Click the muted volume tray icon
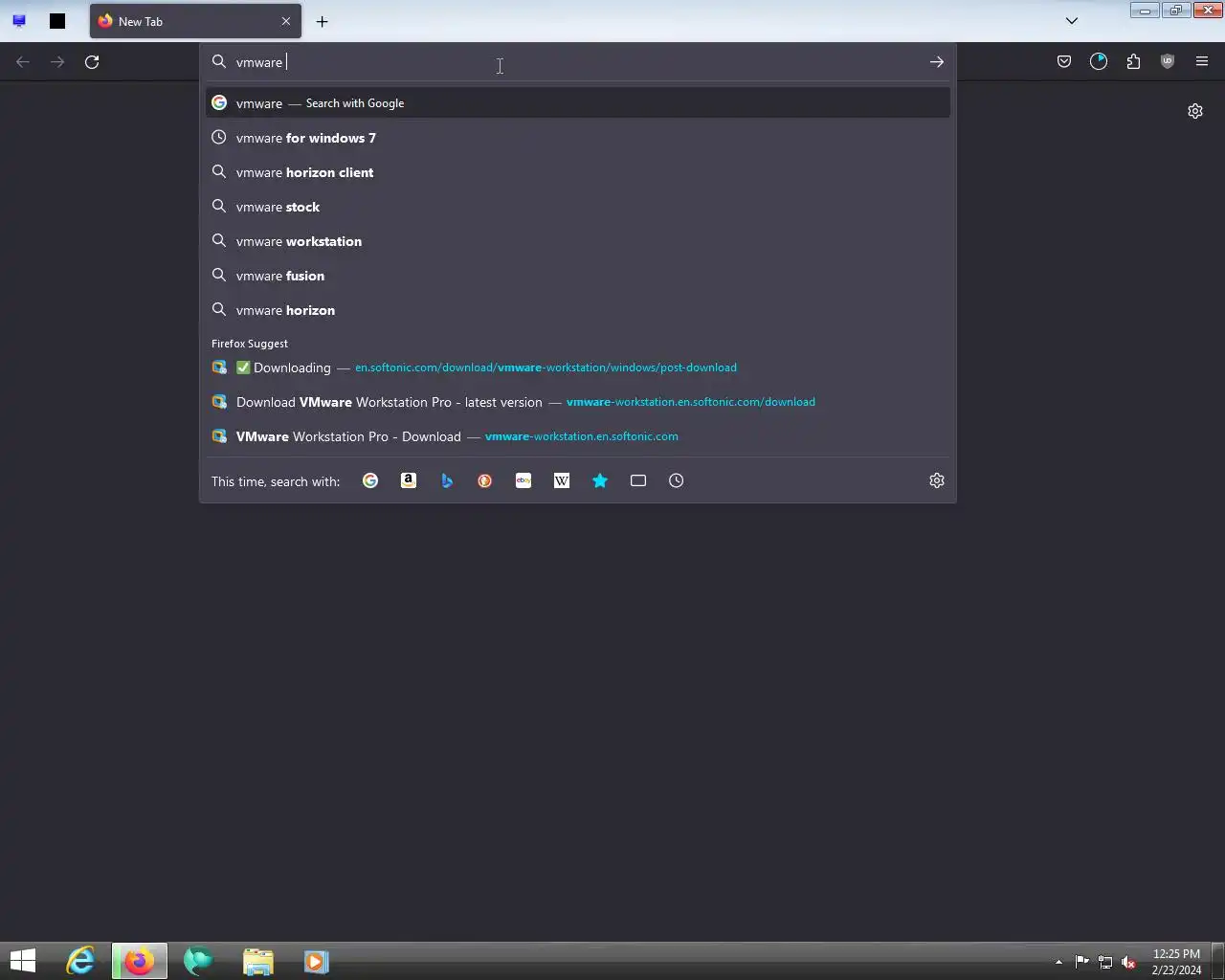 (1129, 962)
